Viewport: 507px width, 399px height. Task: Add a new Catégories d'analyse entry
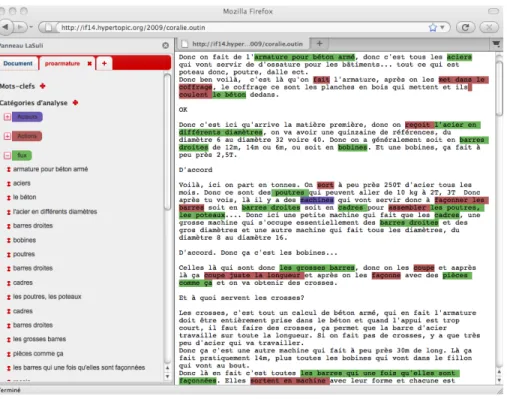(x=75, y=103)
